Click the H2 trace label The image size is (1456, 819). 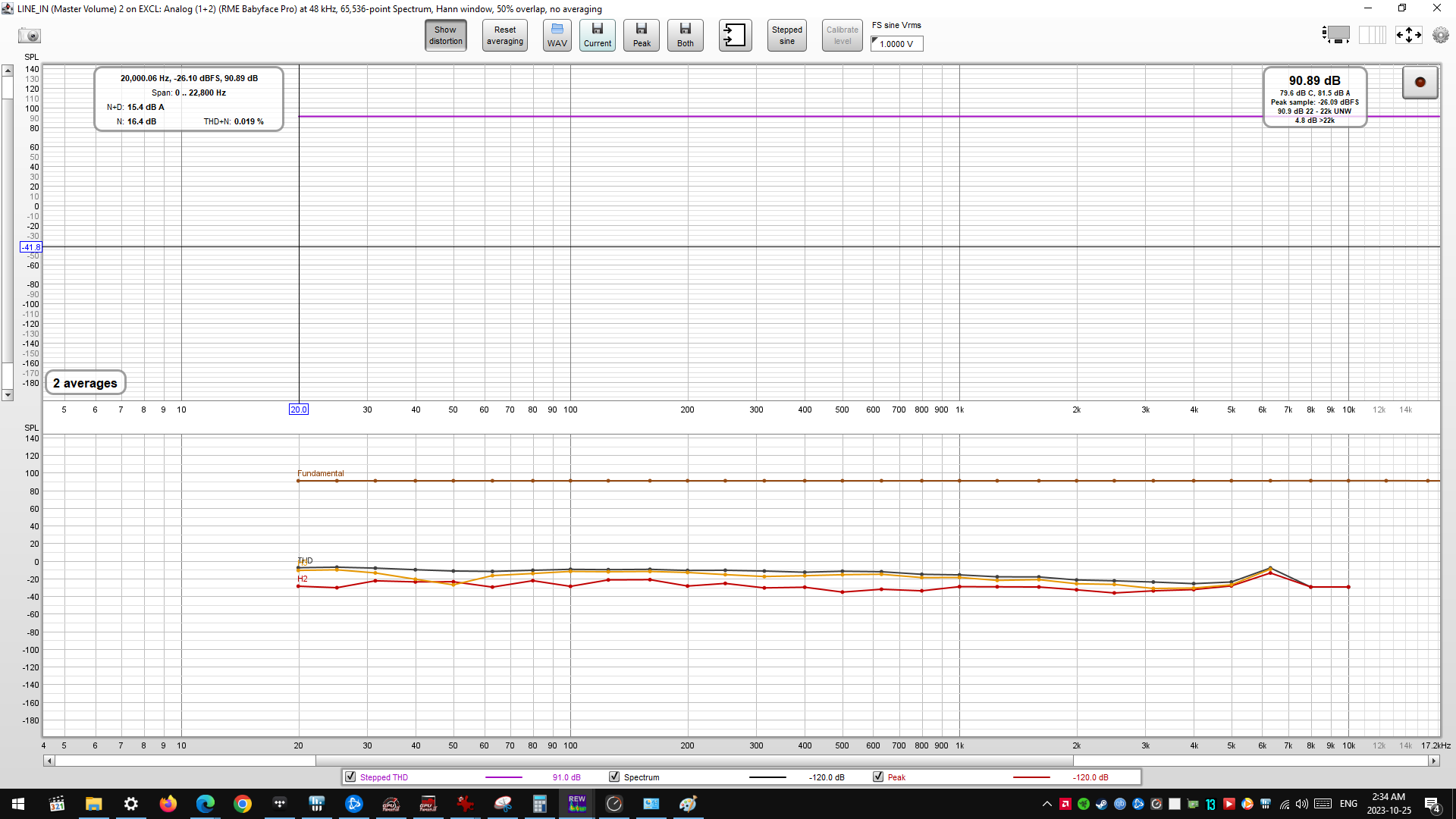pos(303,579)
